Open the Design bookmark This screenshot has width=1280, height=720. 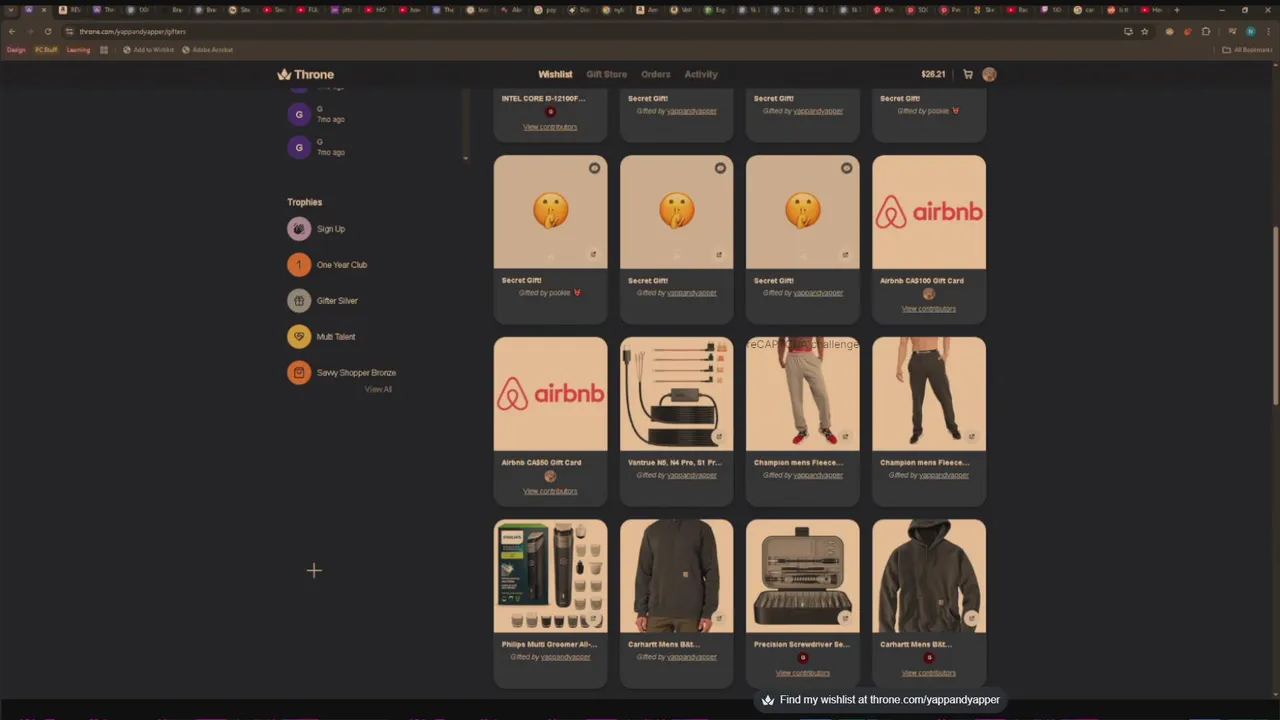(x=15, y=49)
